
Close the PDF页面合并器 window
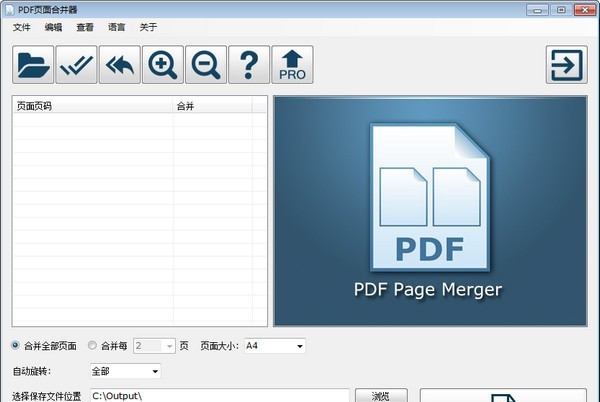coord(585,10)
